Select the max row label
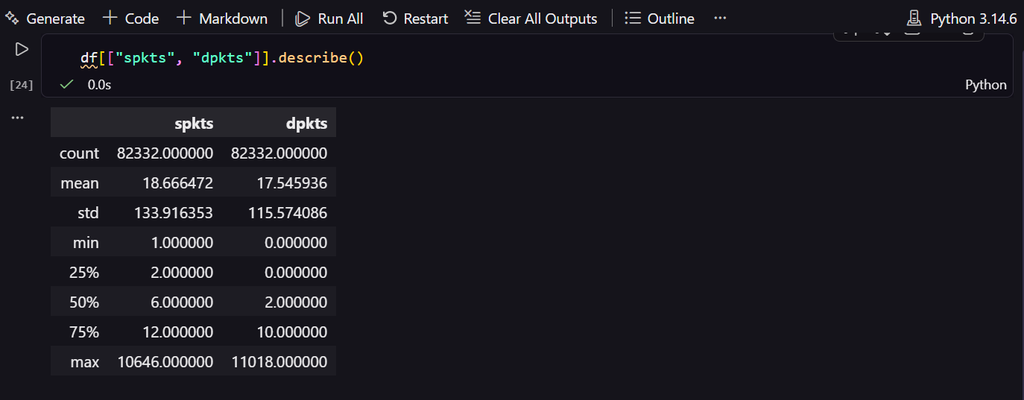 click(86, 361)
